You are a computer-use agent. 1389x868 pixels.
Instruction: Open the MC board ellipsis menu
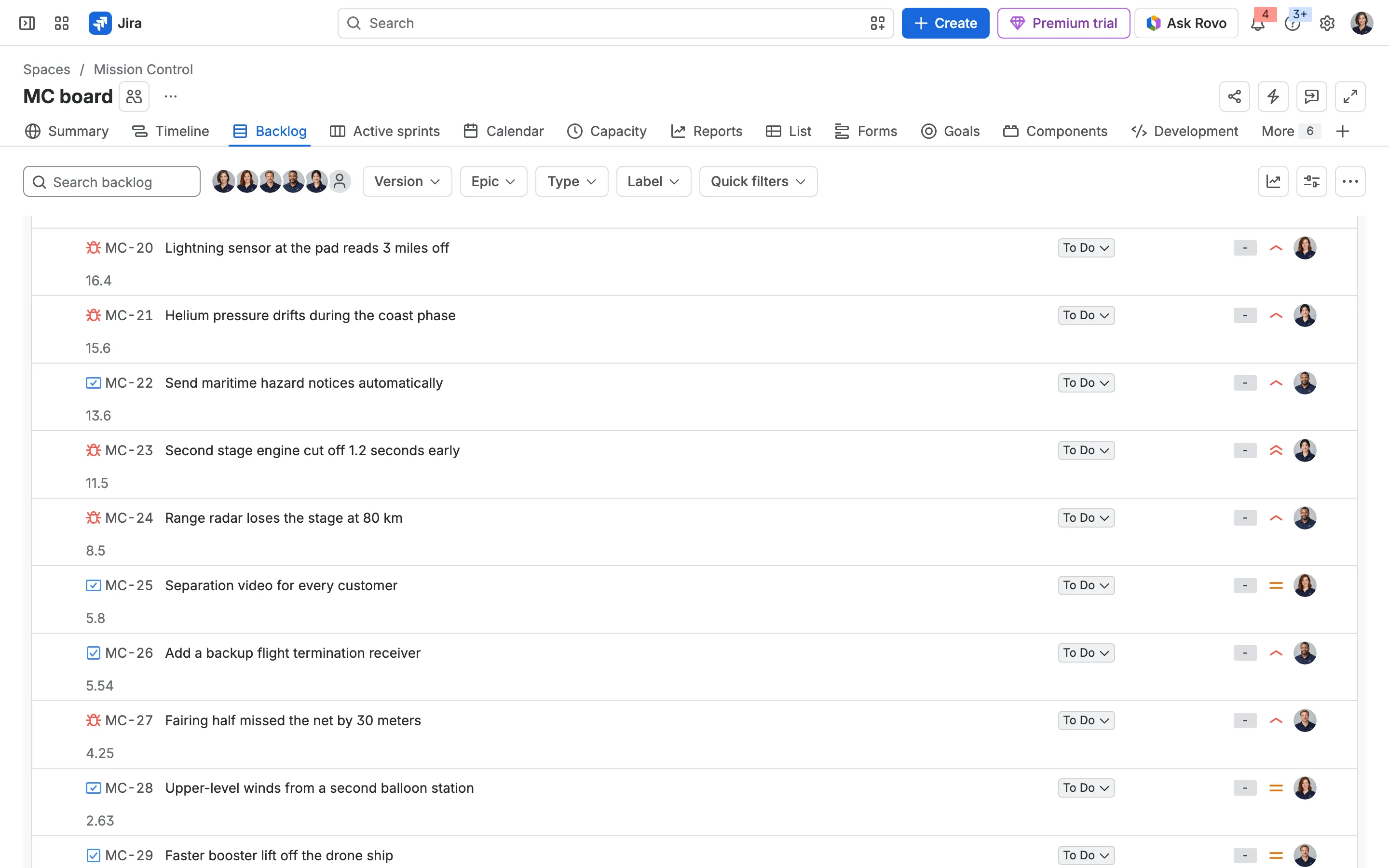click(170, 96)
